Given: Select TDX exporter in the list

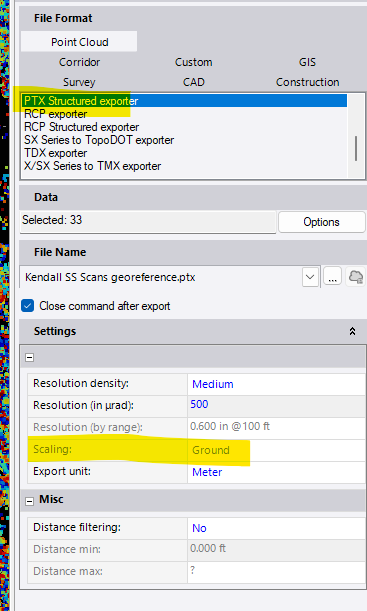Looking at the screenshot, I should click(x=184, y=153).
